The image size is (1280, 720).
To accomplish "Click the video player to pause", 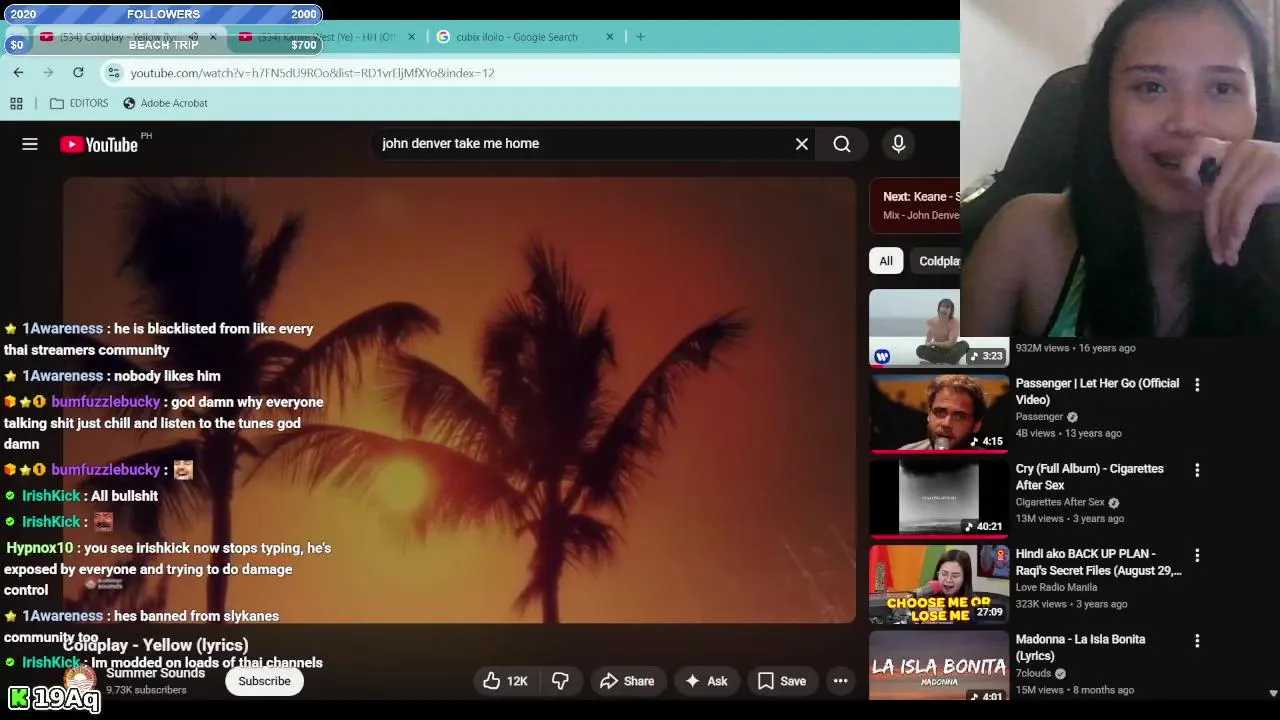I will coord(459,400).
